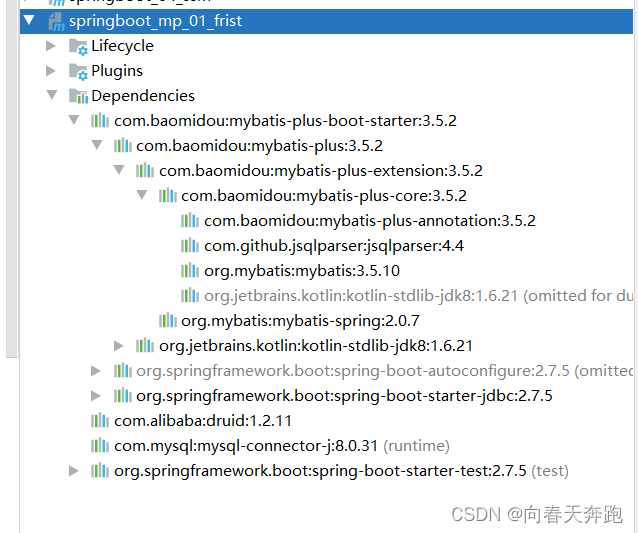Click library icon of com.baomidou:mybatis-plus:3.5.2

(122, 146)
